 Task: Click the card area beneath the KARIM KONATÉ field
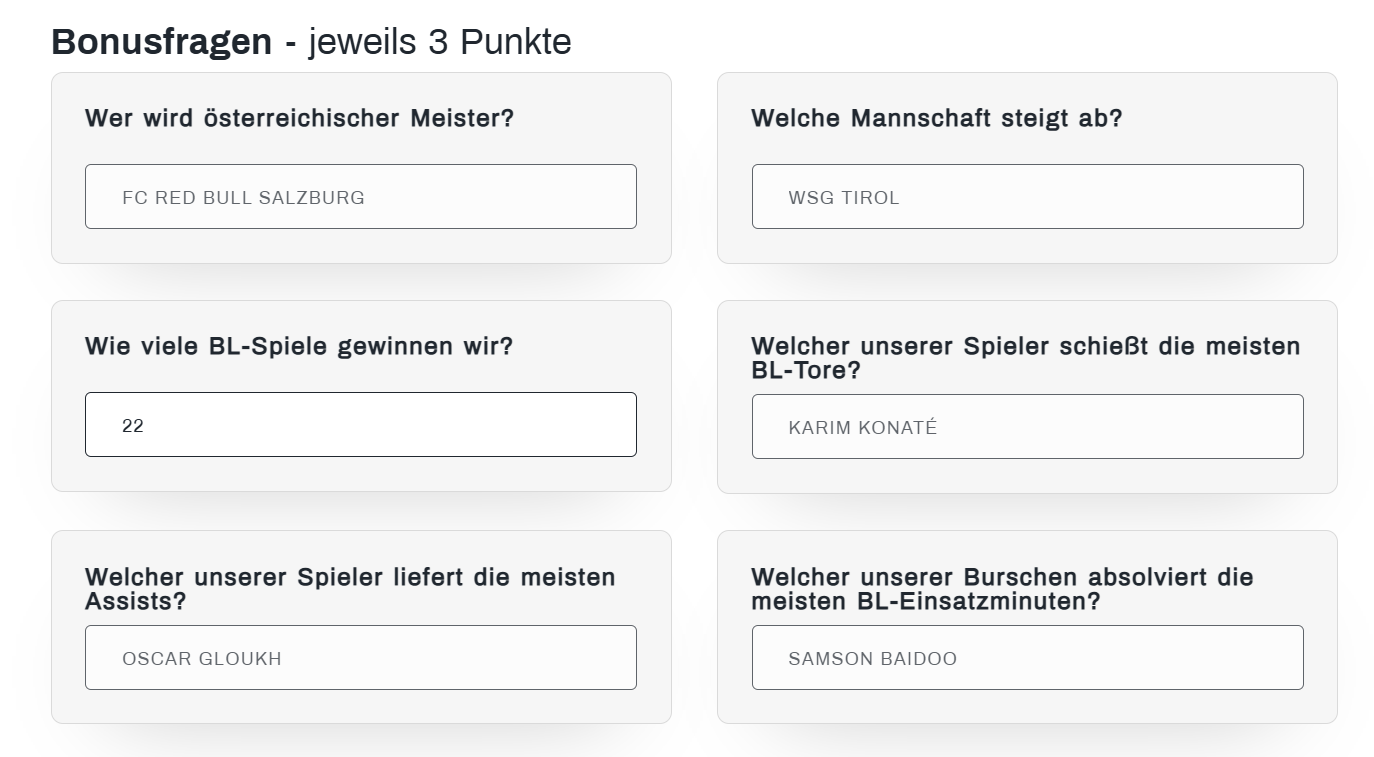tap(1027, 476)
